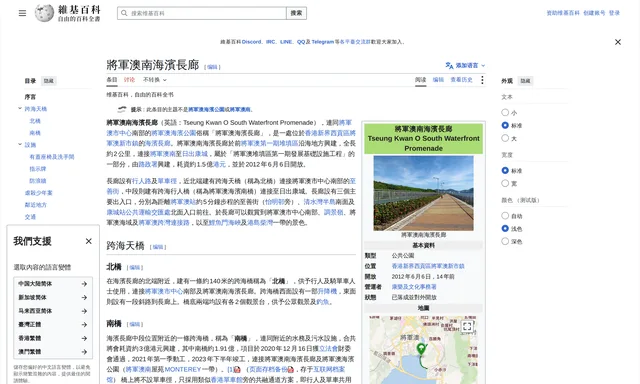Open the 编辑 edit tab
This screenshot has height=384, width=640.
tap(438, 80)
